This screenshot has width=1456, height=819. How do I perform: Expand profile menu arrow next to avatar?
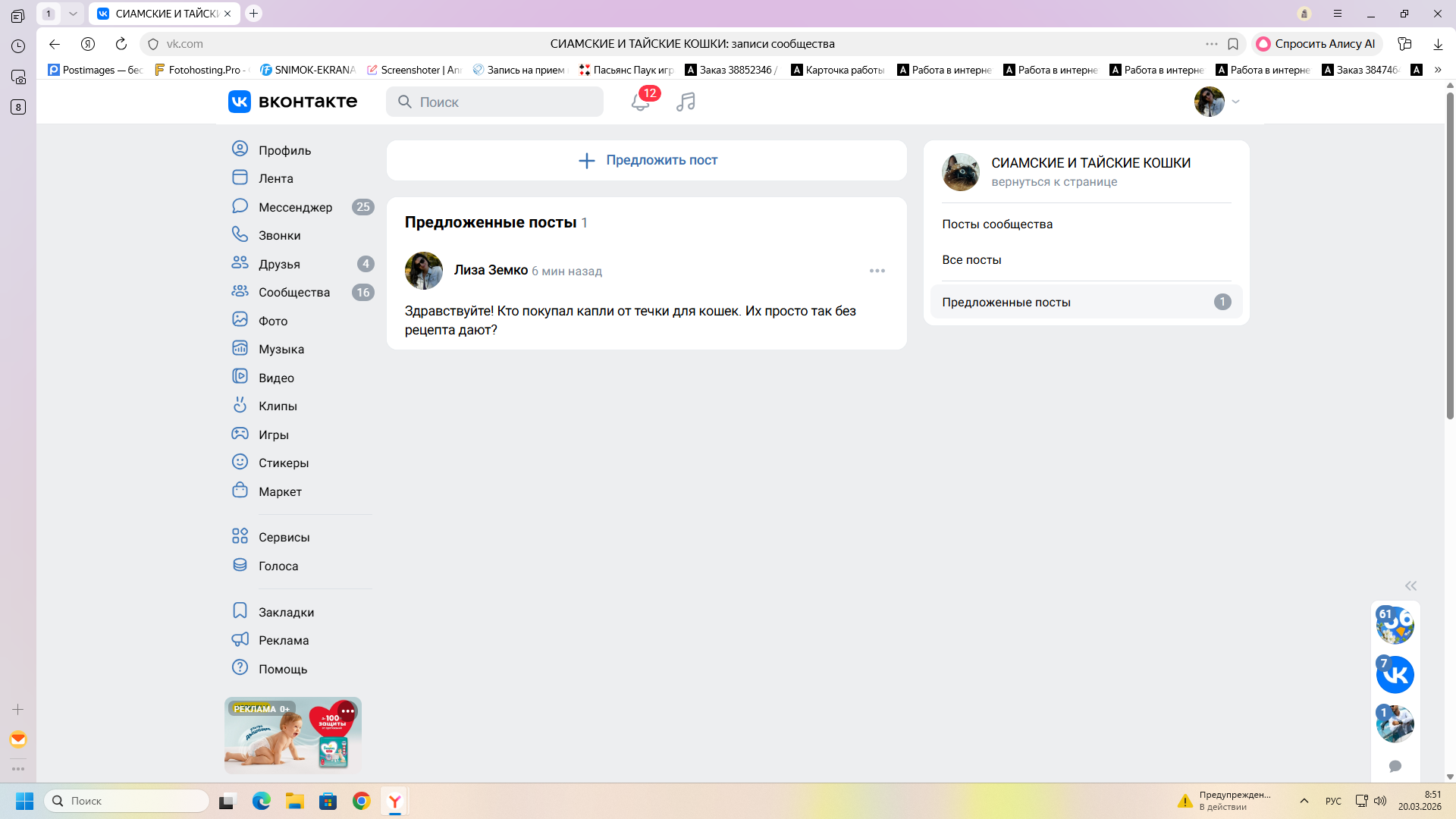click(1236, 102)
